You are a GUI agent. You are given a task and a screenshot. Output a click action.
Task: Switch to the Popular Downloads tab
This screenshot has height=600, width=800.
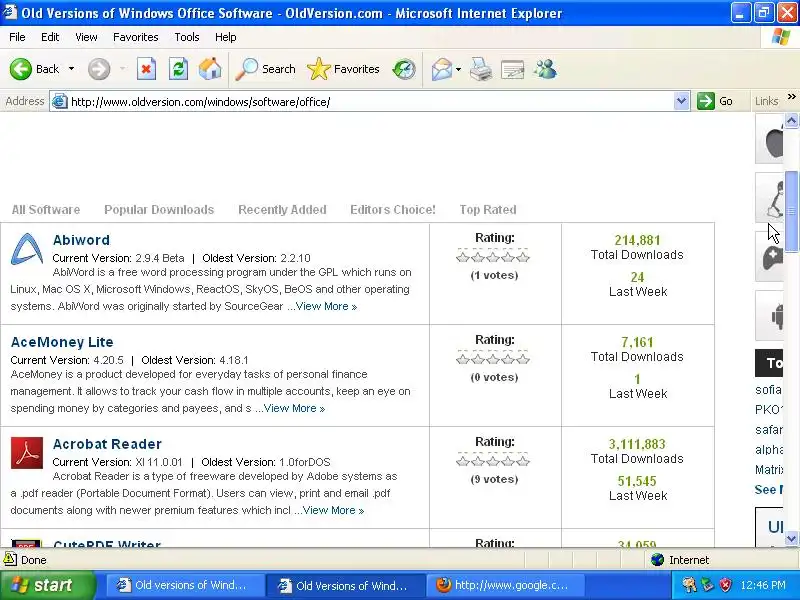[159, 210]
